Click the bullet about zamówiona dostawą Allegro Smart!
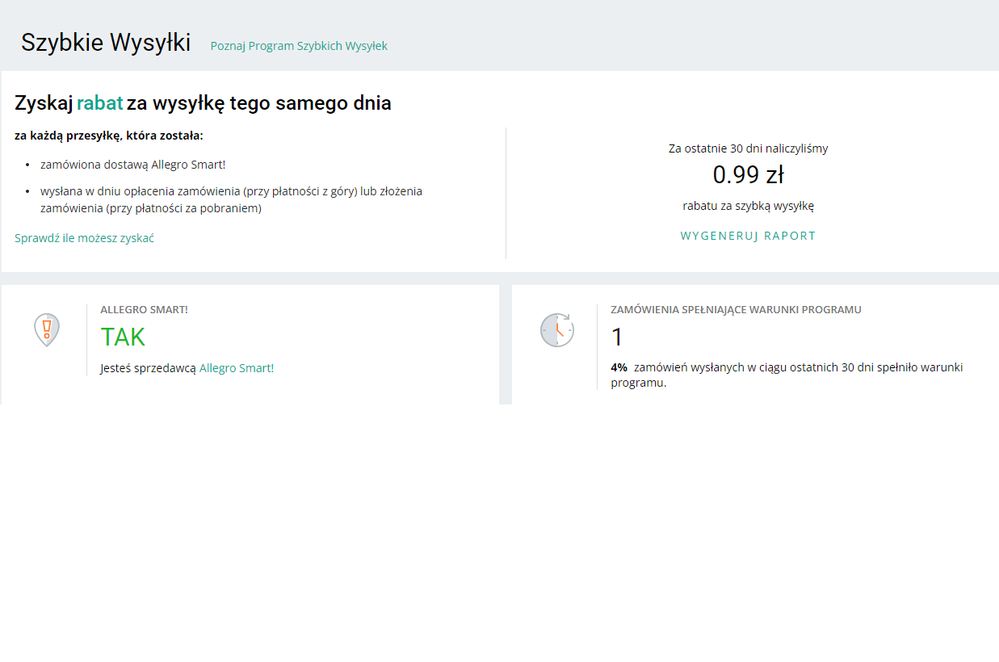Viewport: 999px width, 662px height. pyautogui.click(x=132, y=164)
